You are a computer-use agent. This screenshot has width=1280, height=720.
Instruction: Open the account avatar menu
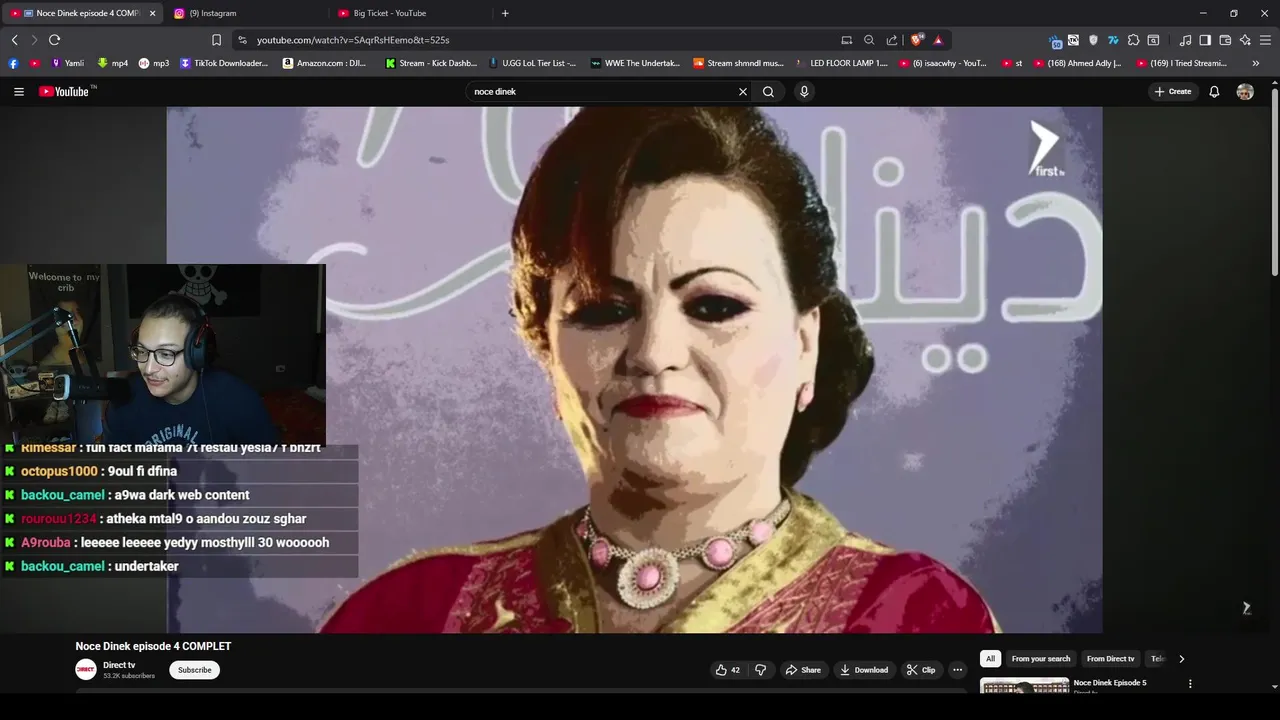pos(1245,91)
